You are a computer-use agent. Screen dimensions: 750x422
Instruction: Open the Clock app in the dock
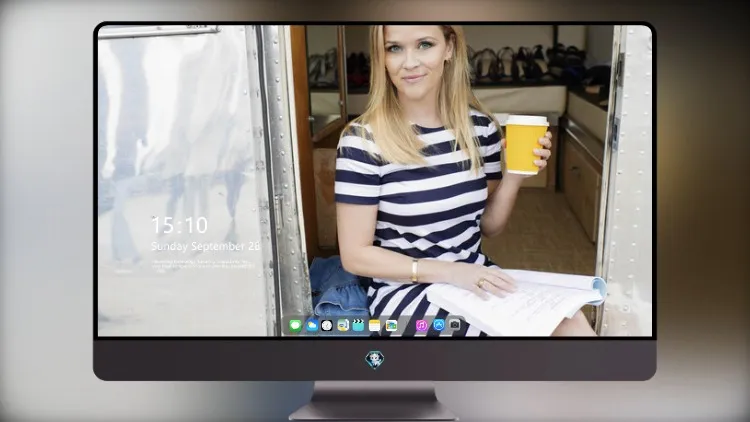pos(327,326)
